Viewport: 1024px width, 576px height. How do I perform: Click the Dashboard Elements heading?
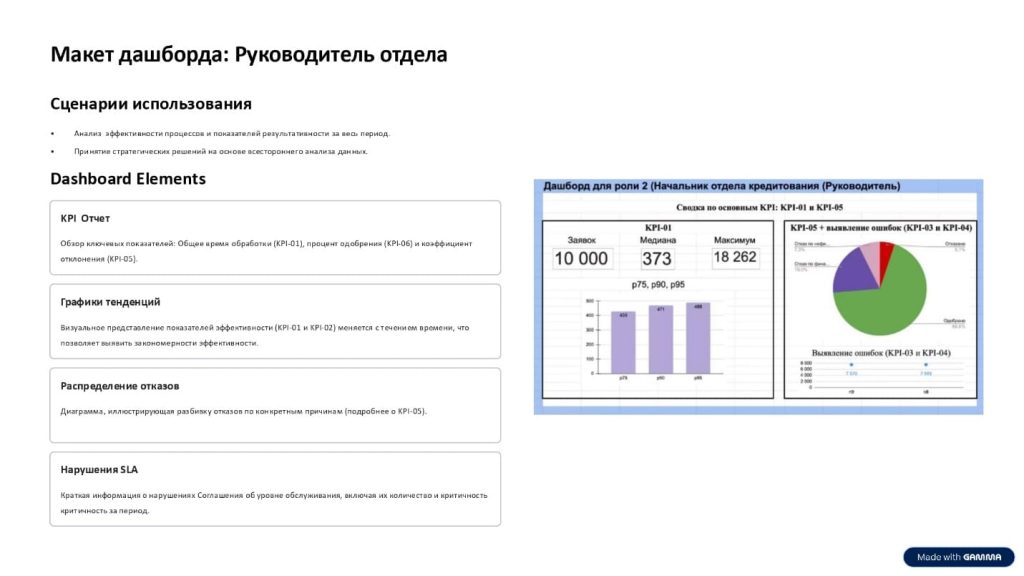[128, 179]
